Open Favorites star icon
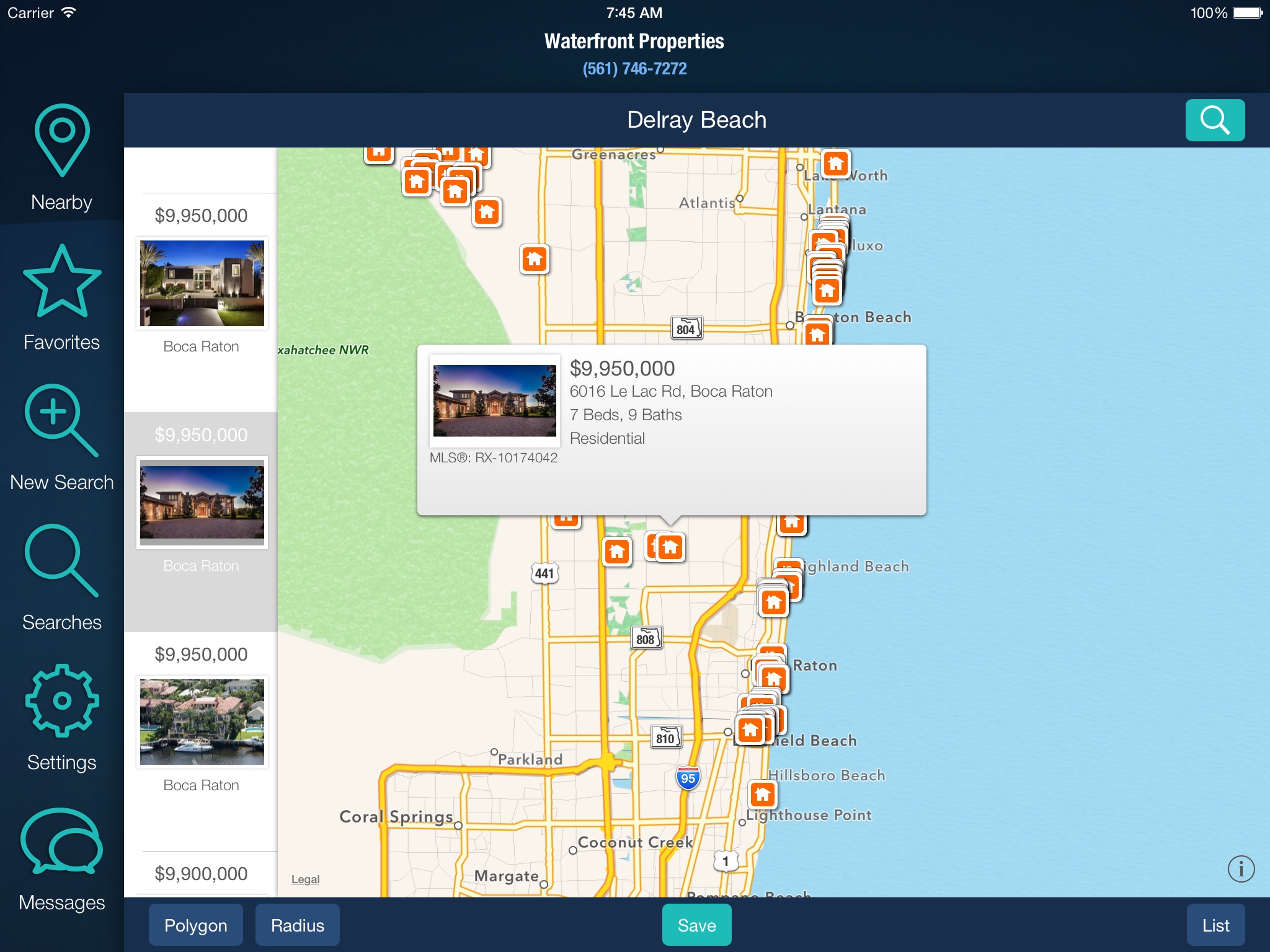The image size is (1270, 952). pos(61,282)
